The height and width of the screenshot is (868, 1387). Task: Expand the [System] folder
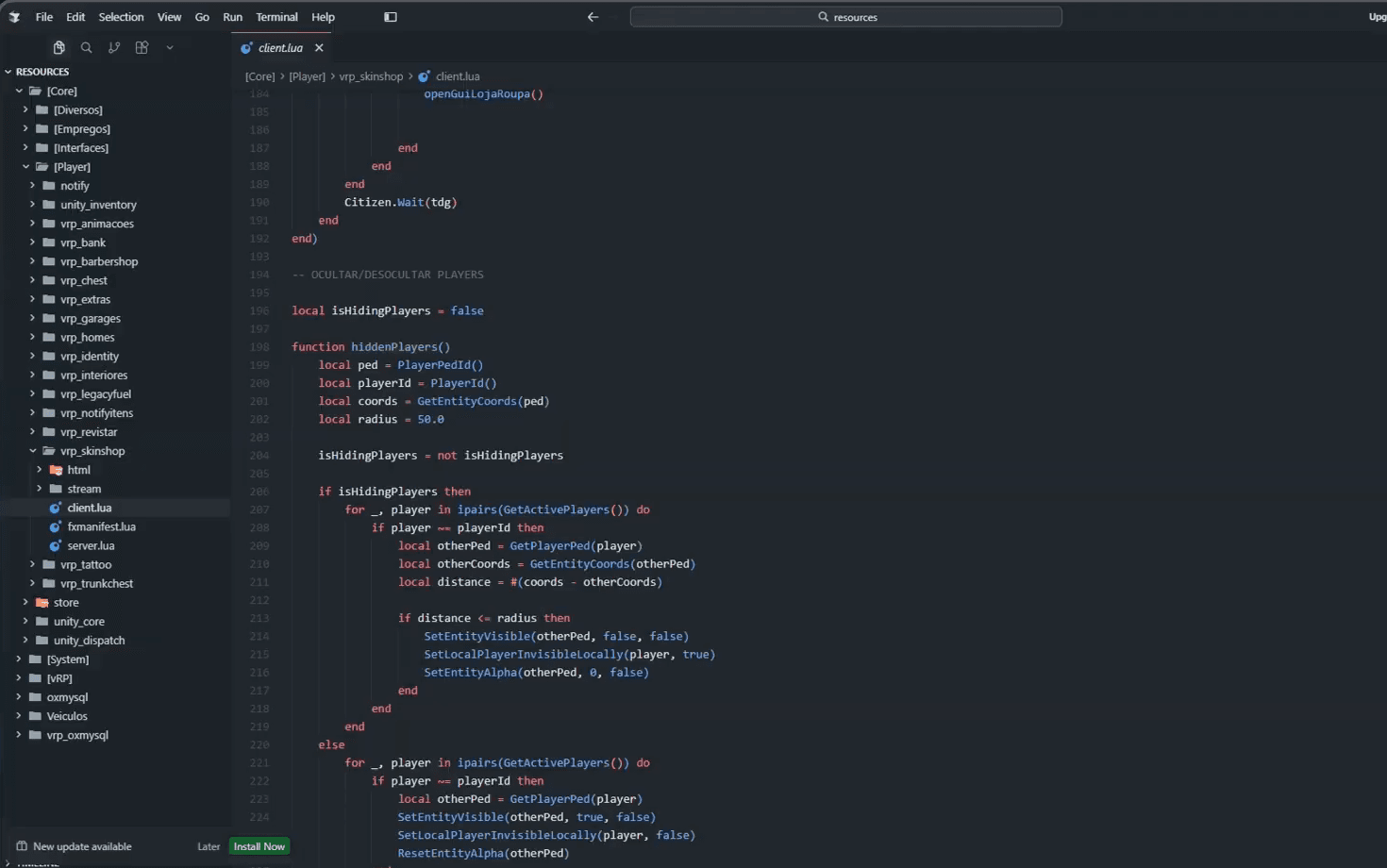click(115, 659)
